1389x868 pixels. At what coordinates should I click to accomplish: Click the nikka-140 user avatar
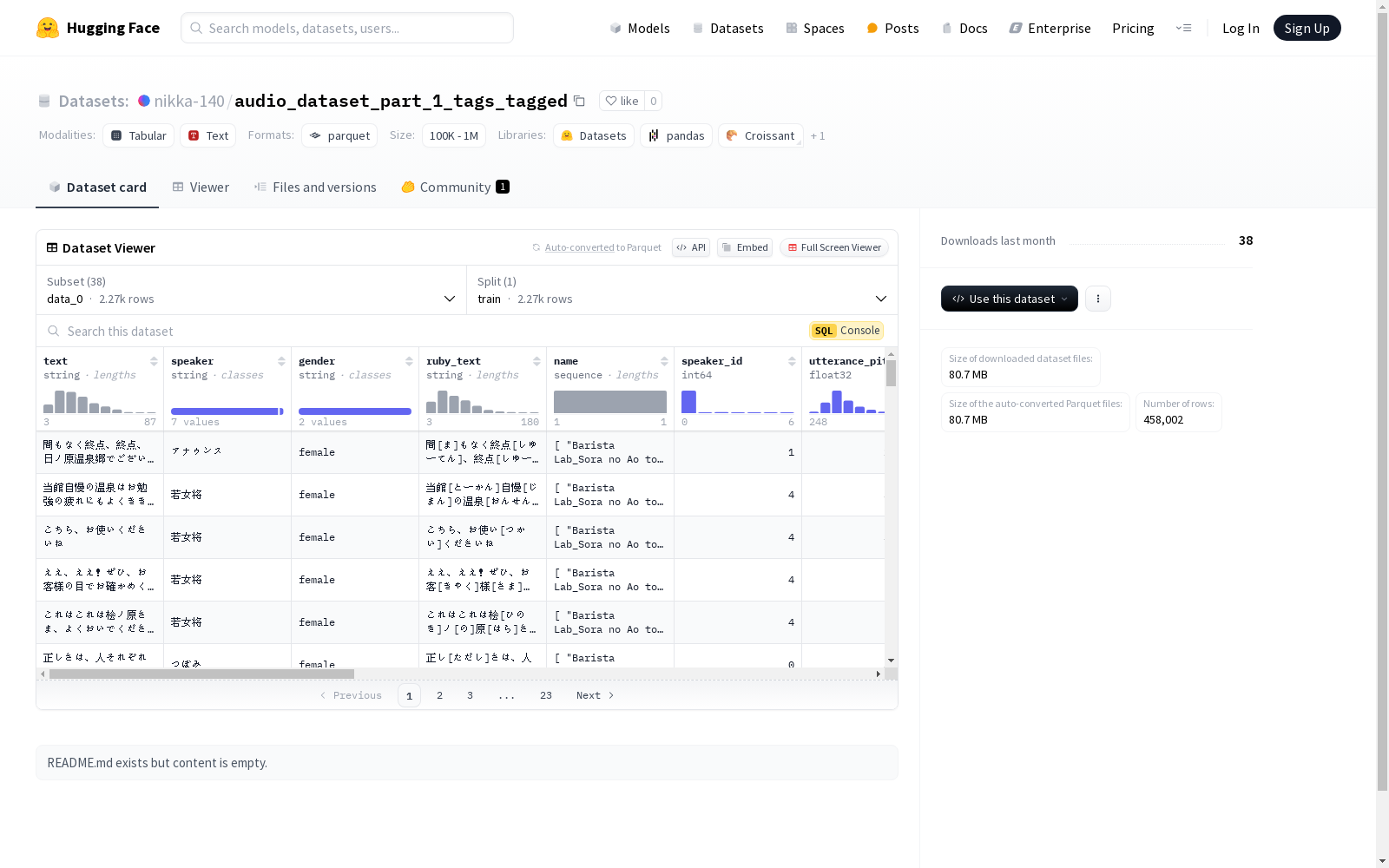[144, 101]
